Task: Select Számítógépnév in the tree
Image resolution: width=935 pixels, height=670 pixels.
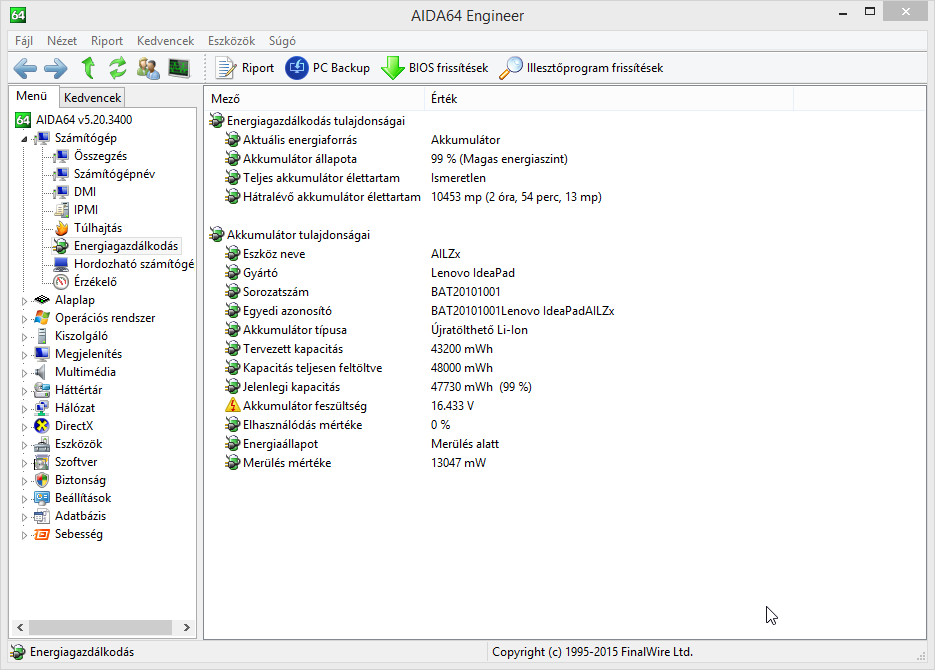Action: (x=114, y=173)
